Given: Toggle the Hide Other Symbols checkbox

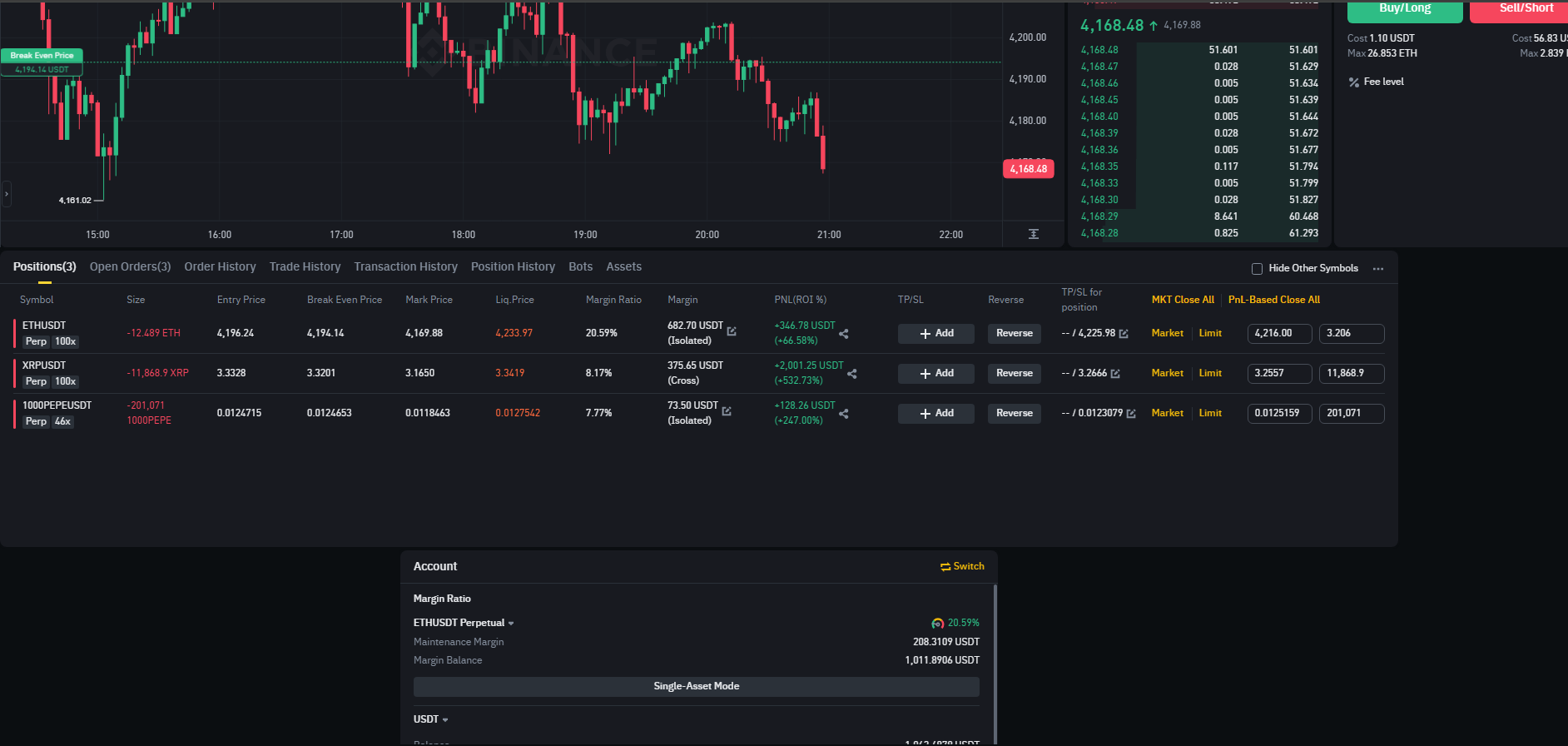Looking at the screenshot, I should [1257, 269].
